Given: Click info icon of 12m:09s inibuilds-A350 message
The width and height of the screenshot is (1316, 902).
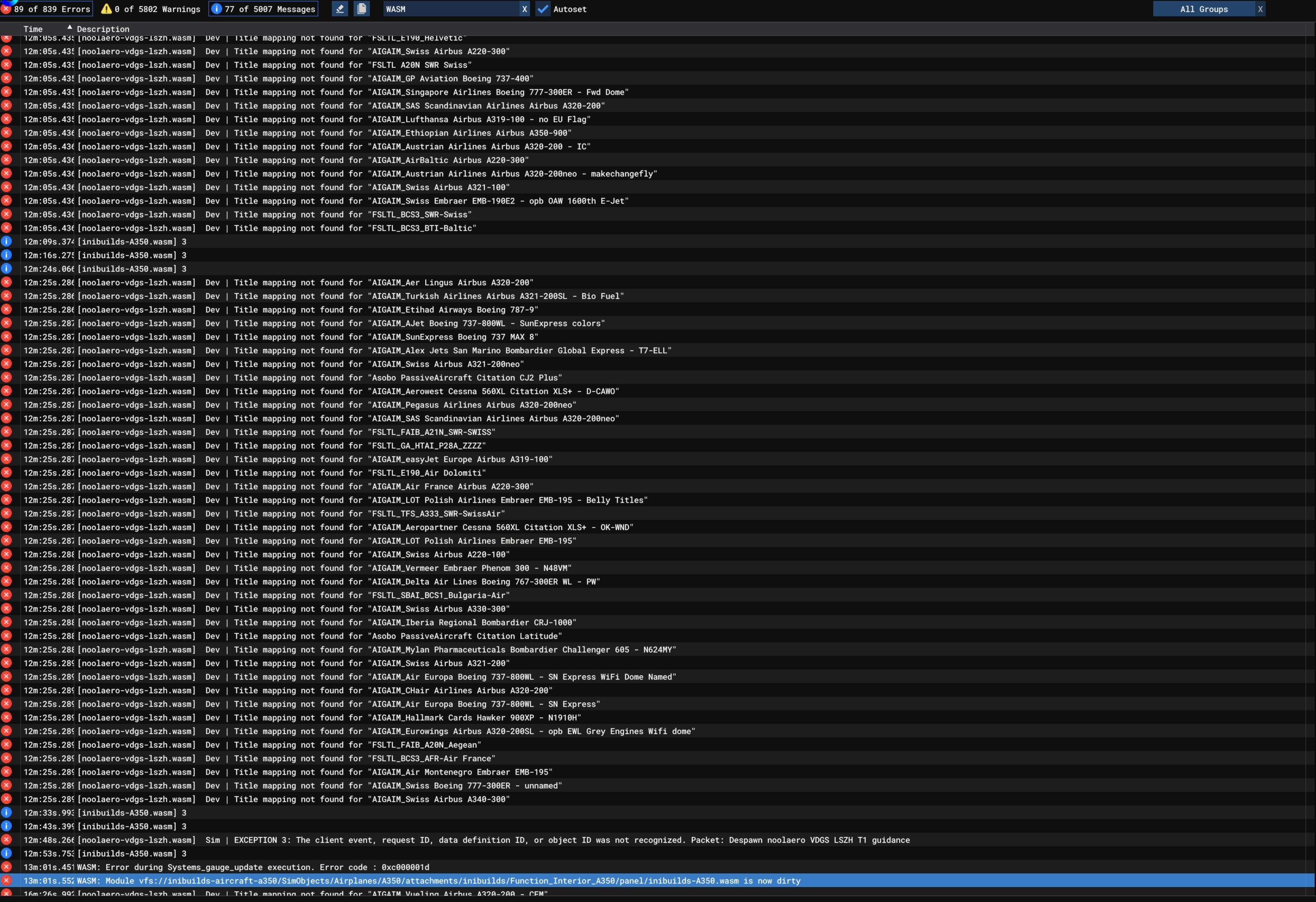Looking at the screenshot, I should pos(6,241).
